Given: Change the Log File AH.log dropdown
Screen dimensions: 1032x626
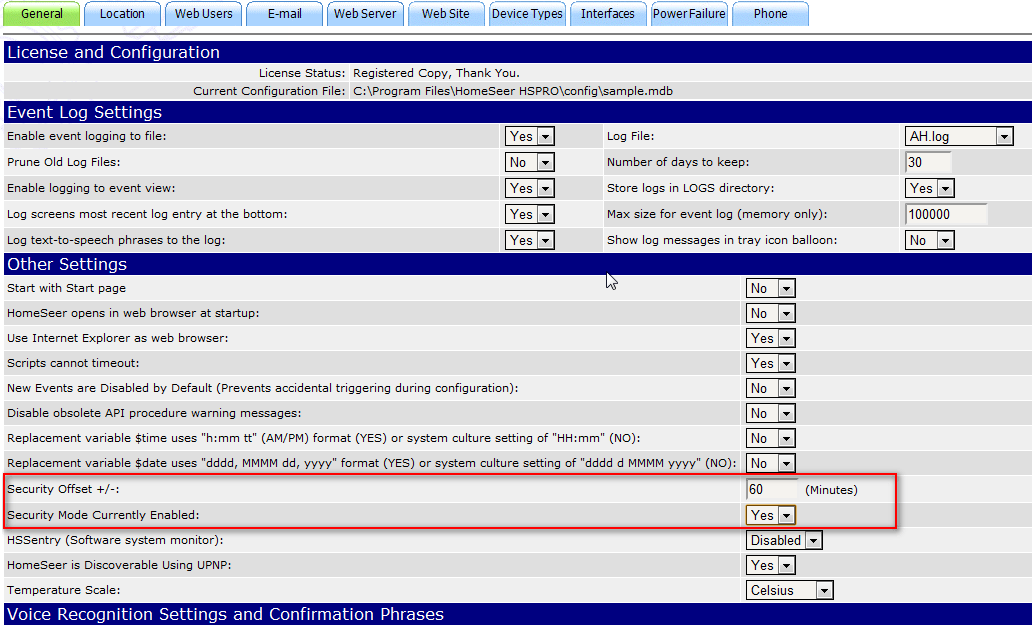Looking at the screenshot, I should (x=959, y=136).
